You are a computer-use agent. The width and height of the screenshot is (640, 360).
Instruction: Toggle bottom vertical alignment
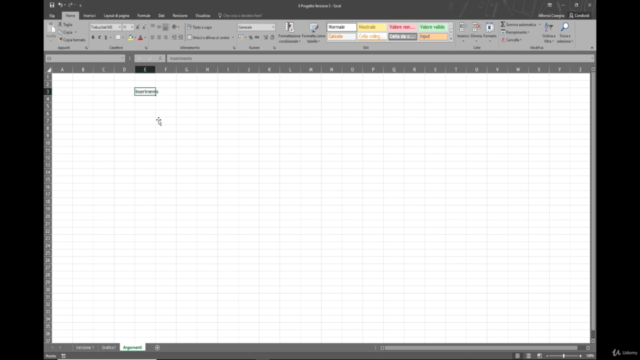(x=165, y=27)
